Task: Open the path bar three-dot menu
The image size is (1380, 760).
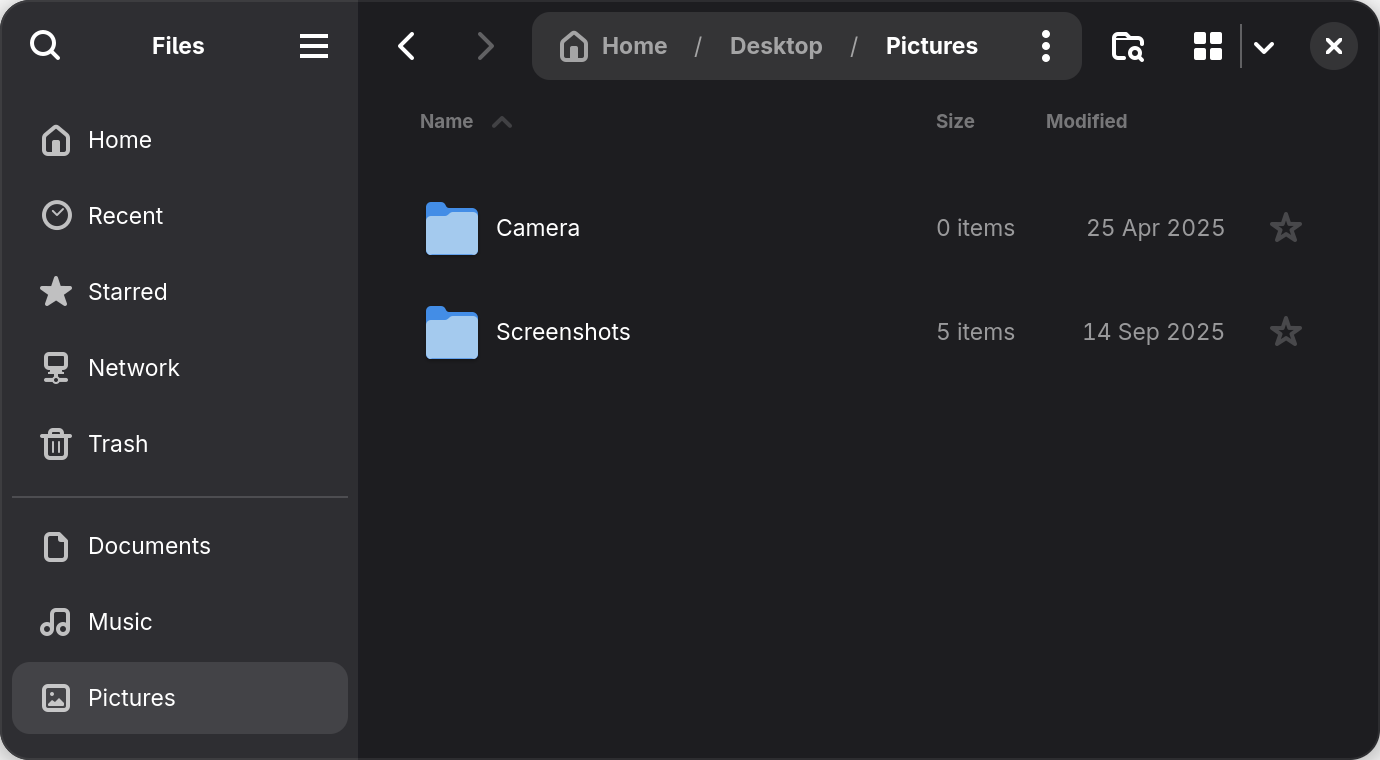Action: pyautogui.click(x=1045, y=46)
